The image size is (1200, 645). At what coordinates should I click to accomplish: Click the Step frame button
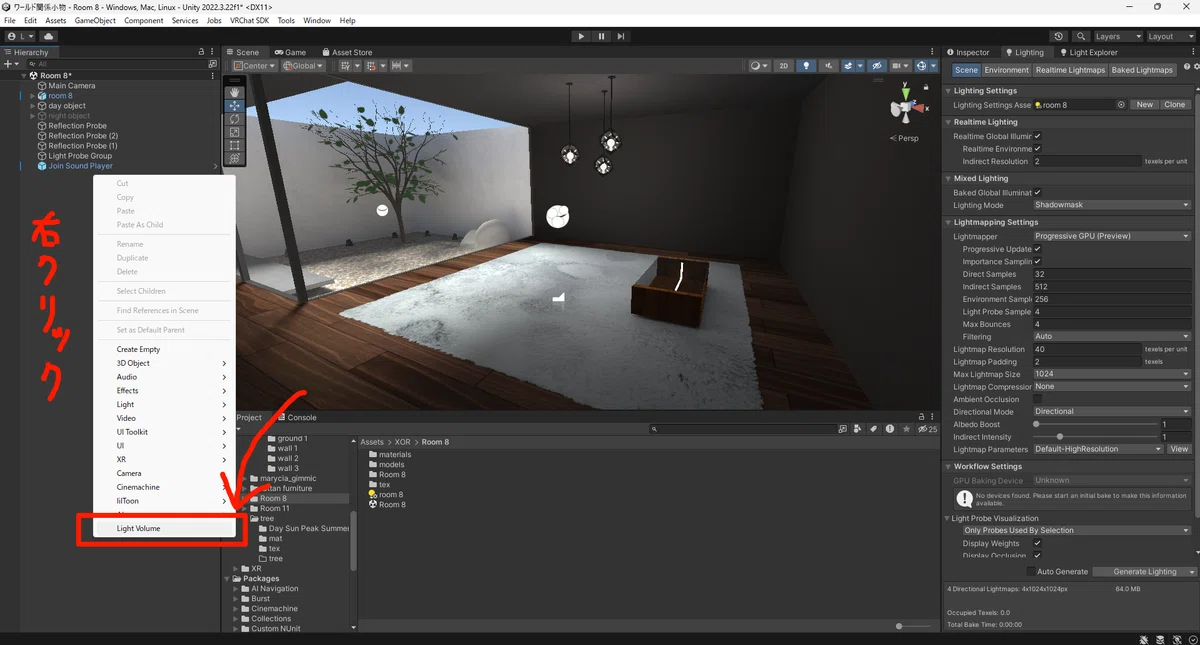click(x=621, y=36)
